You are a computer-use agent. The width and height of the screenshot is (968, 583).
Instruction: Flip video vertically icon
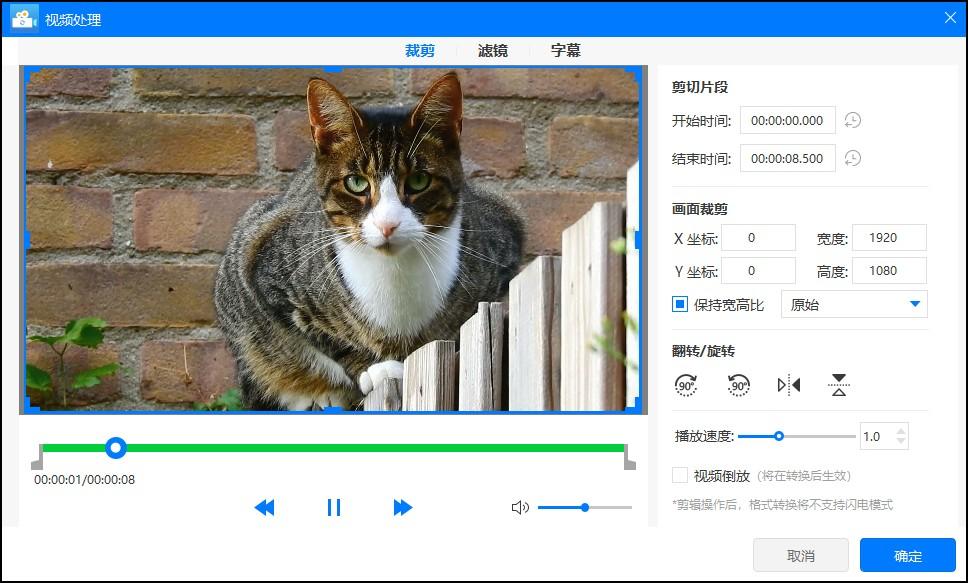pos(838,385)
